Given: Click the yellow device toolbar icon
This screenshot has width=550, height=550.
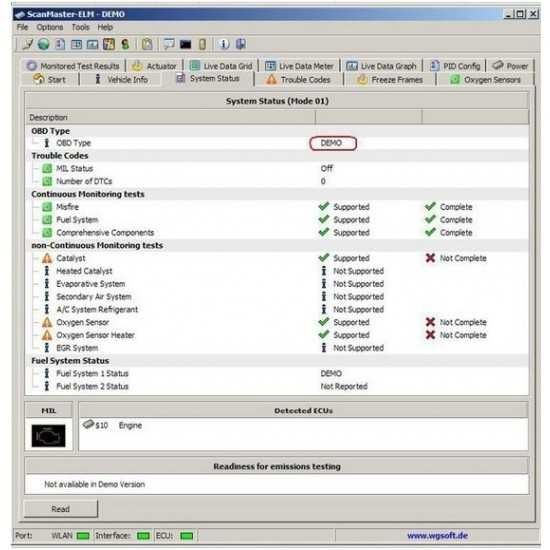Looking at the screenshot, I should (x=202, y=44).
